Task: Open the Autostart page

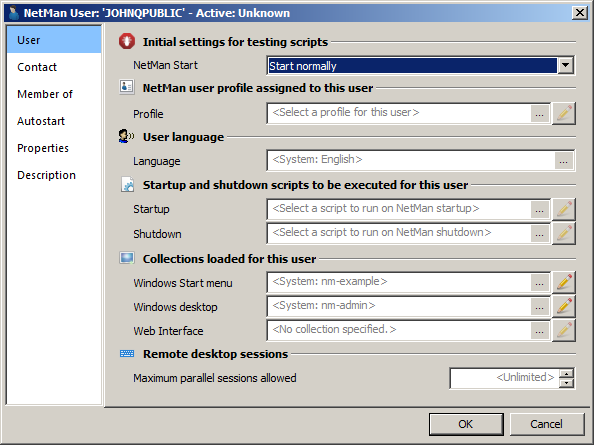Action: 54,121
